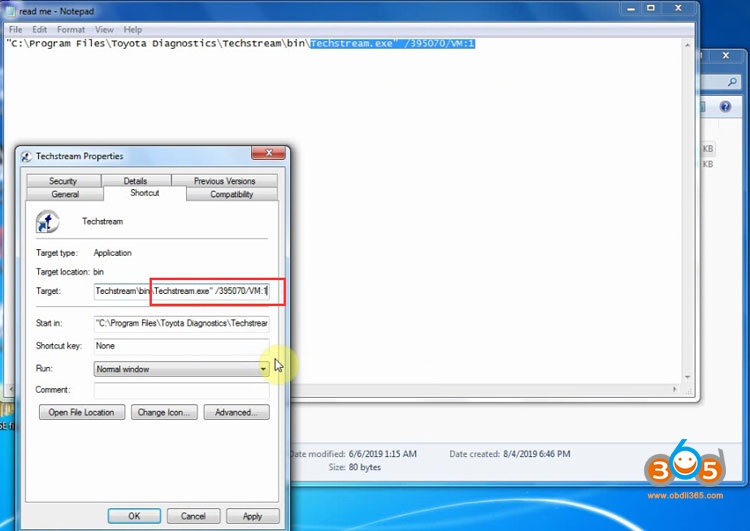Click the Target input field
Screen dimensions: 750x531
pos(181,291)
